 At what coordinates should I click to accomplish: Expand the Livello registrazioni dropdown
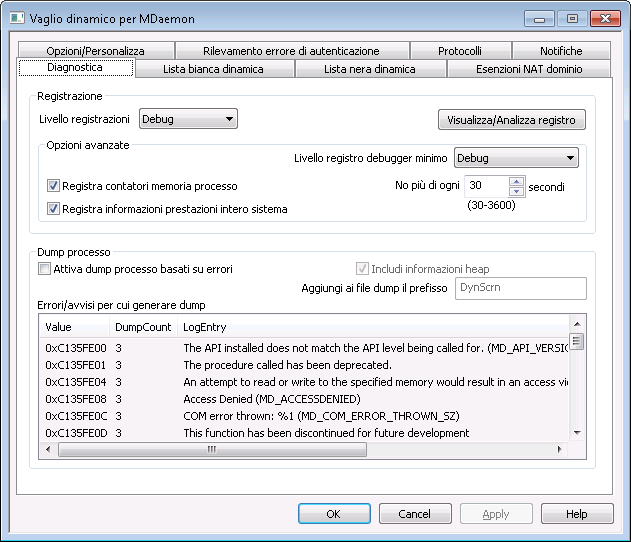pyautogui.click(x=188, y=119)
